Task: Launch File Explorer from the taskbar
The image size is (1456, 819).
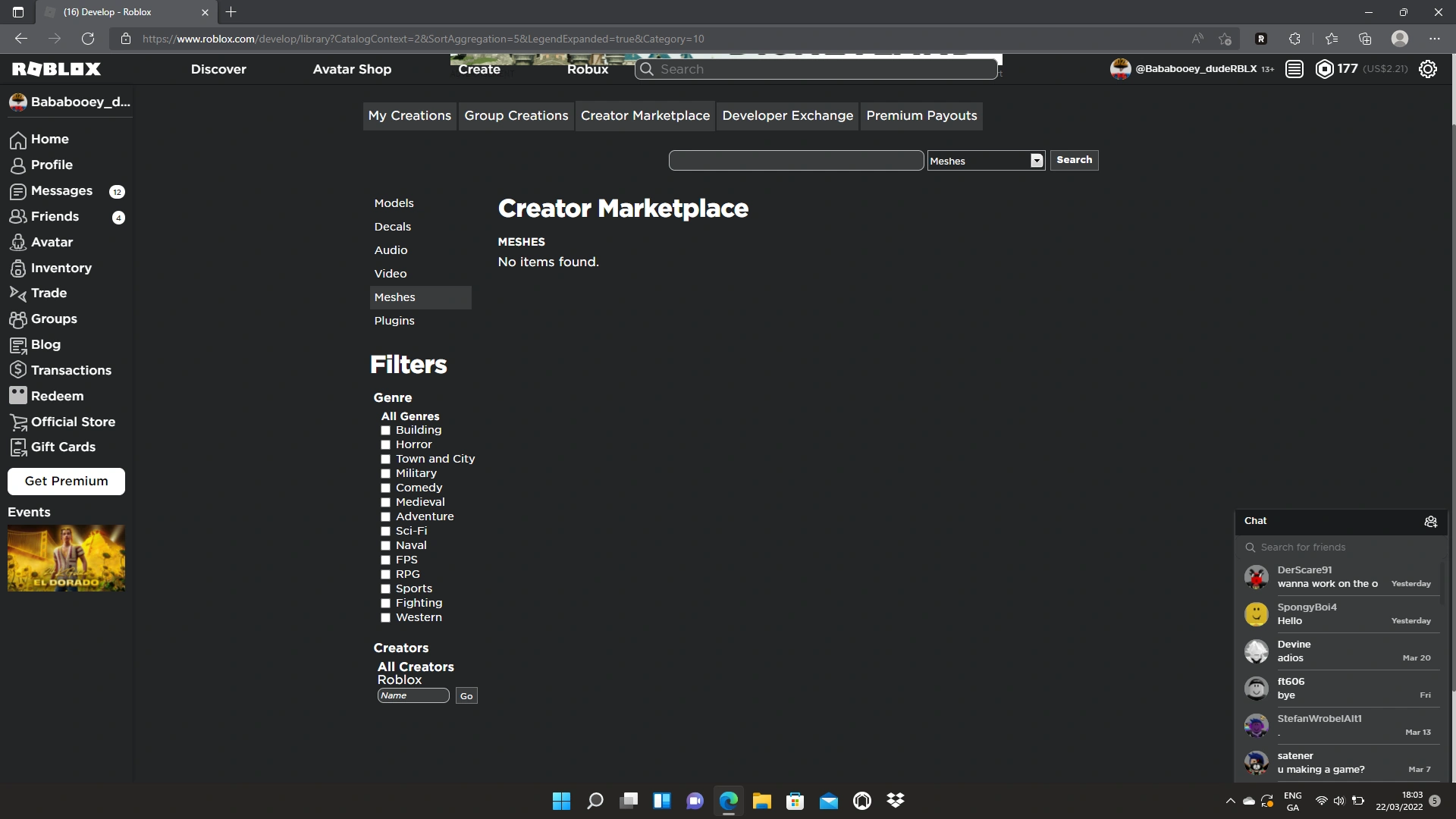Action: tap(761, 801)
